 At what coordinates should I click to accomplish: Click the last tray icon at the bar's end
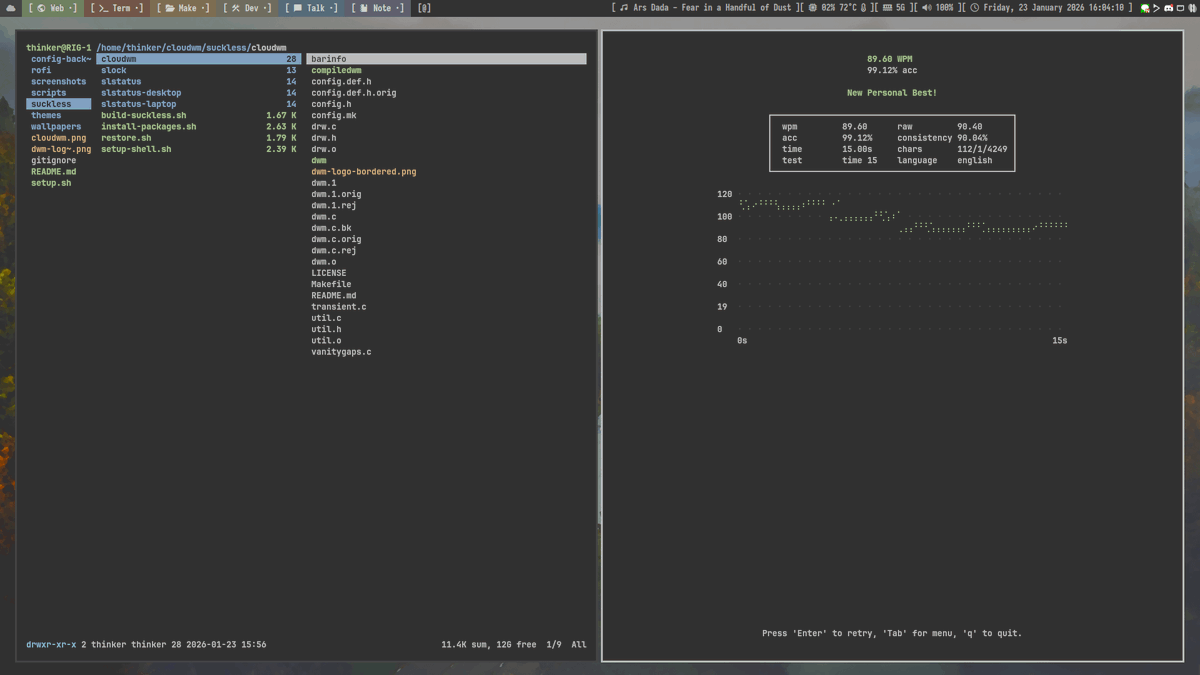[1192, 8]
